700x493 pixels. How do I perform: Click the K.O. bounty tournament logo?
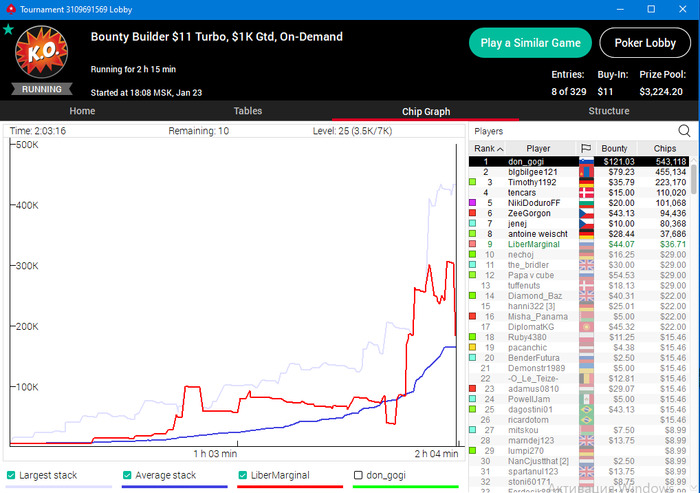[x=42, y=52]
